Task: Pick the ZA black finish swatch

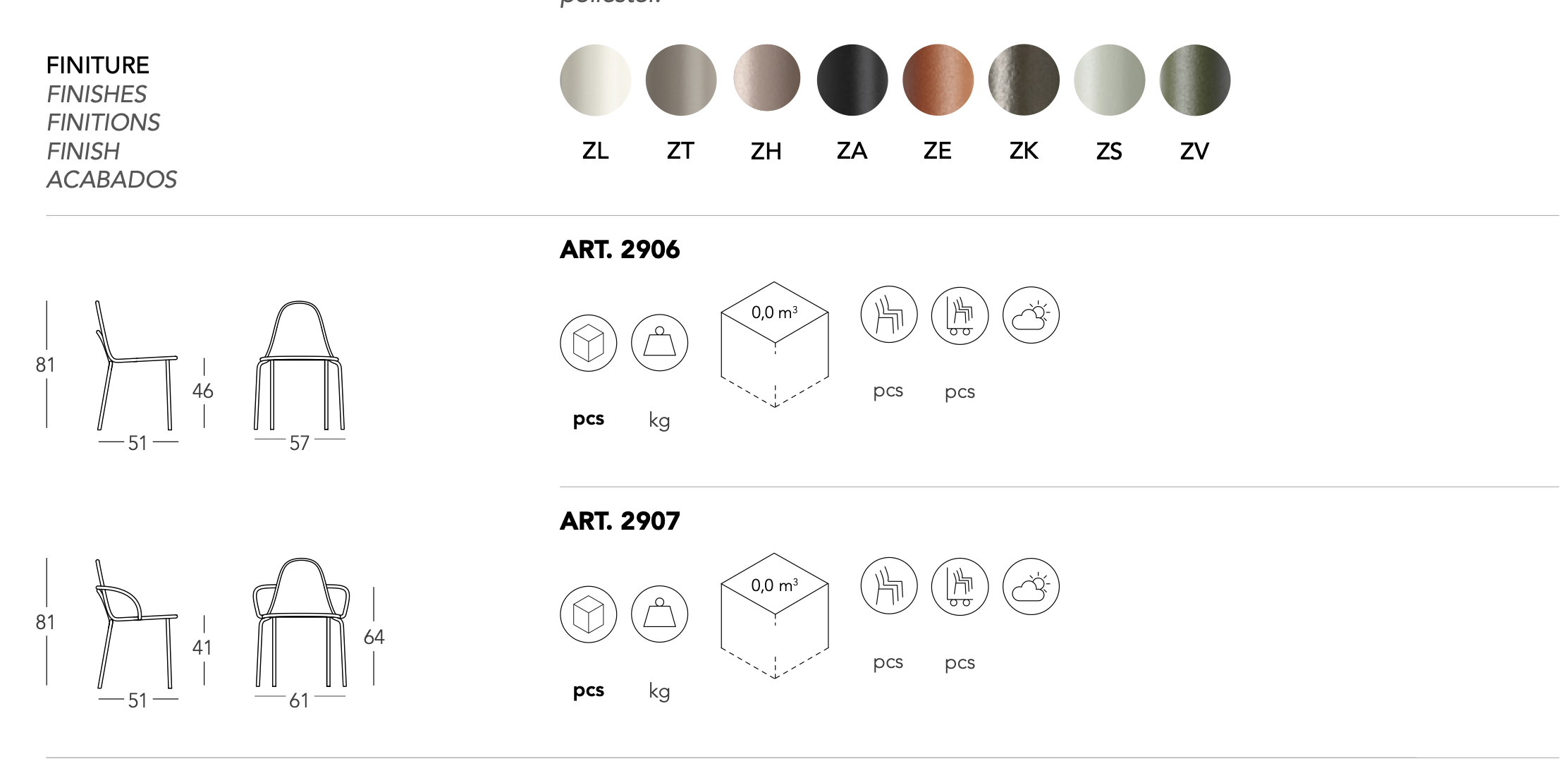Action: 852,80
